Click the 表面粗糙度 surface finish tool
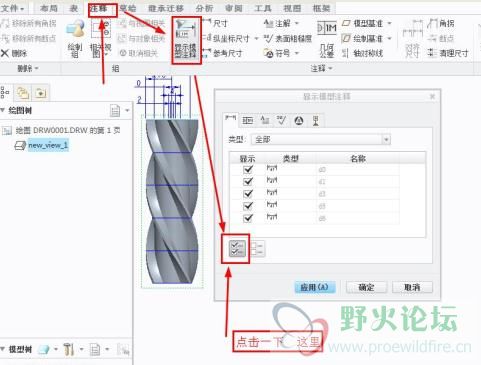 (x=288, y=38)
